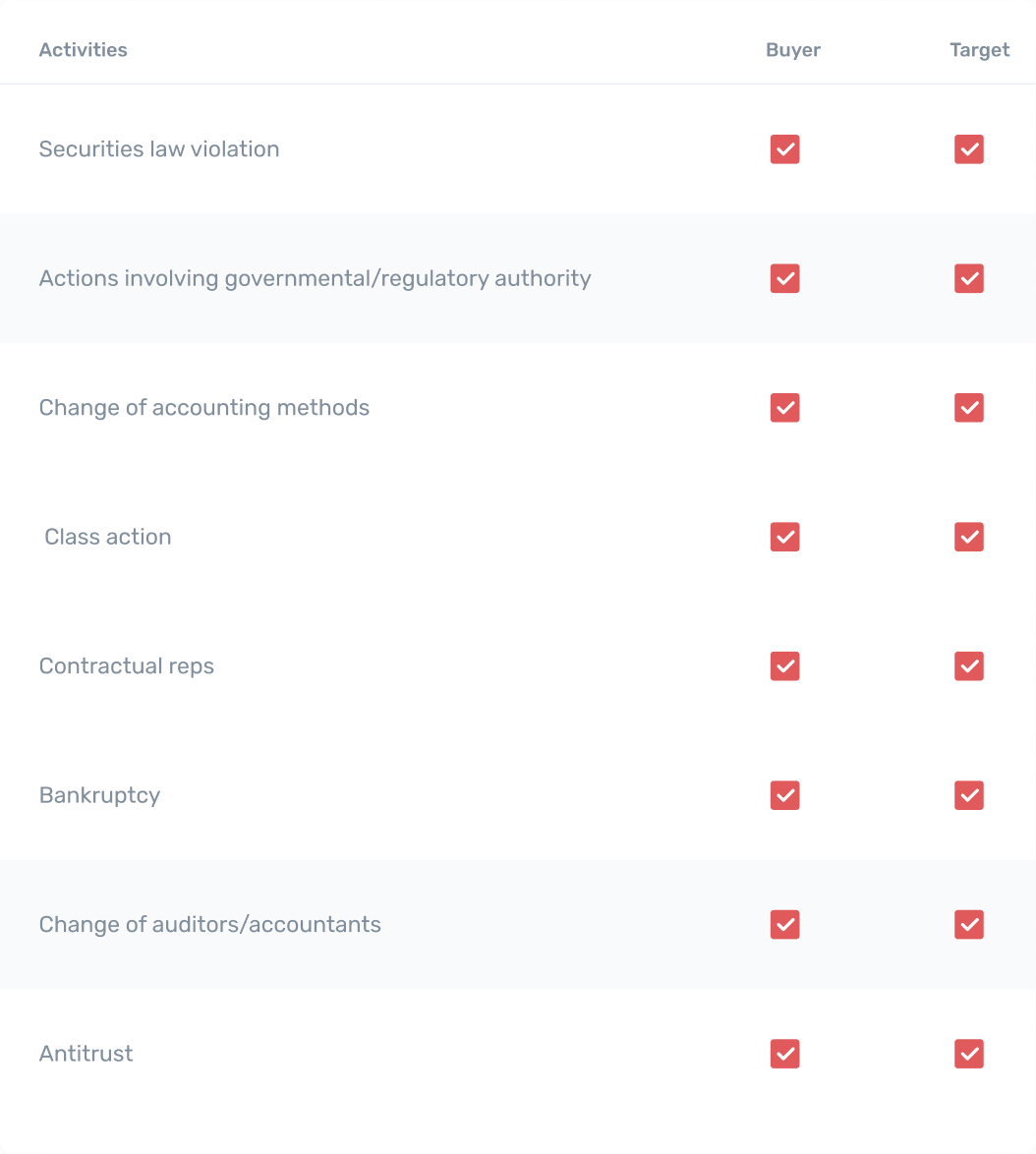Toggle Buyer checkbox for Change of auditors/accountants

point(784,925)
